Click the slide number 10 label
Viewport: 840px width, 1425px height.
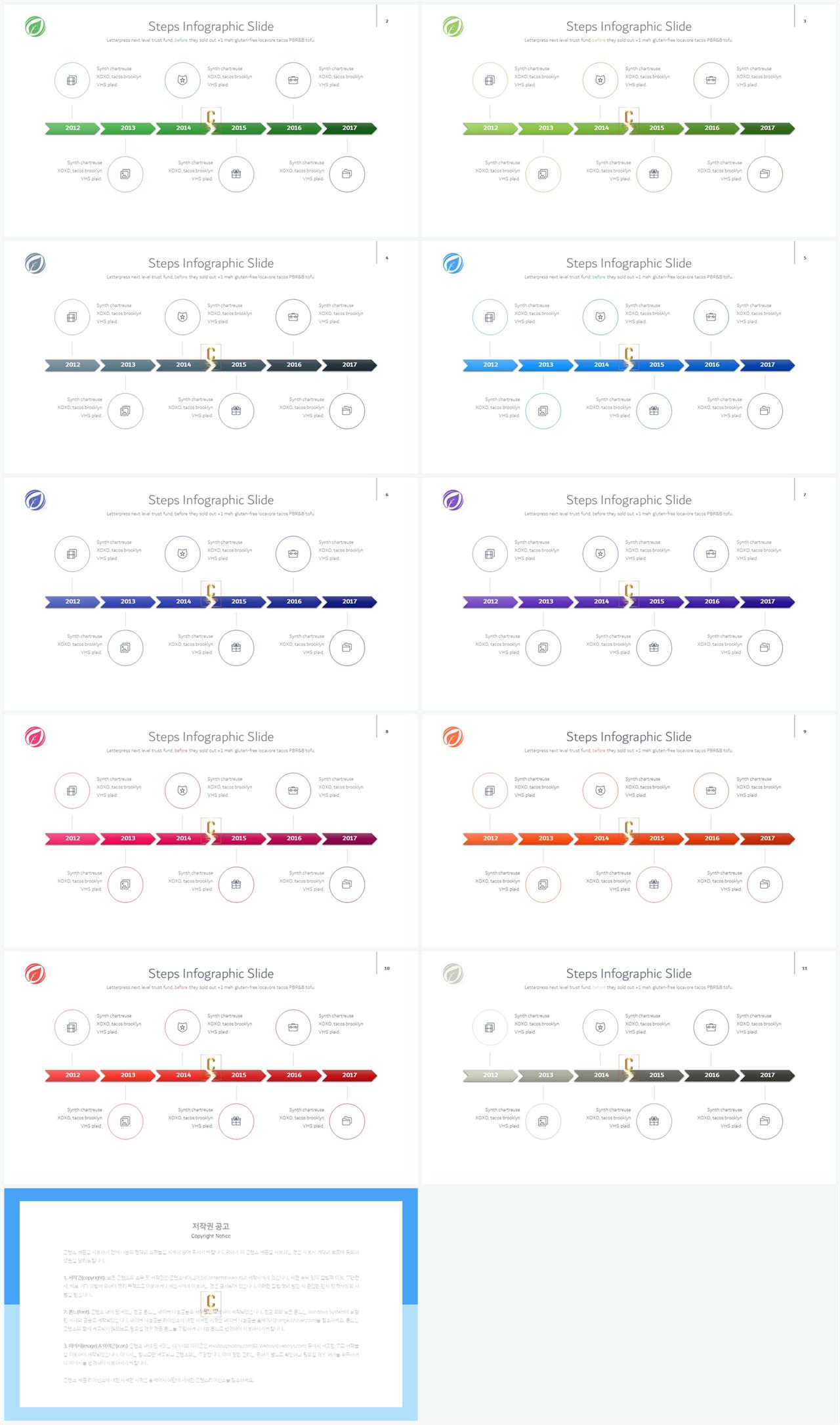point(387,968)
